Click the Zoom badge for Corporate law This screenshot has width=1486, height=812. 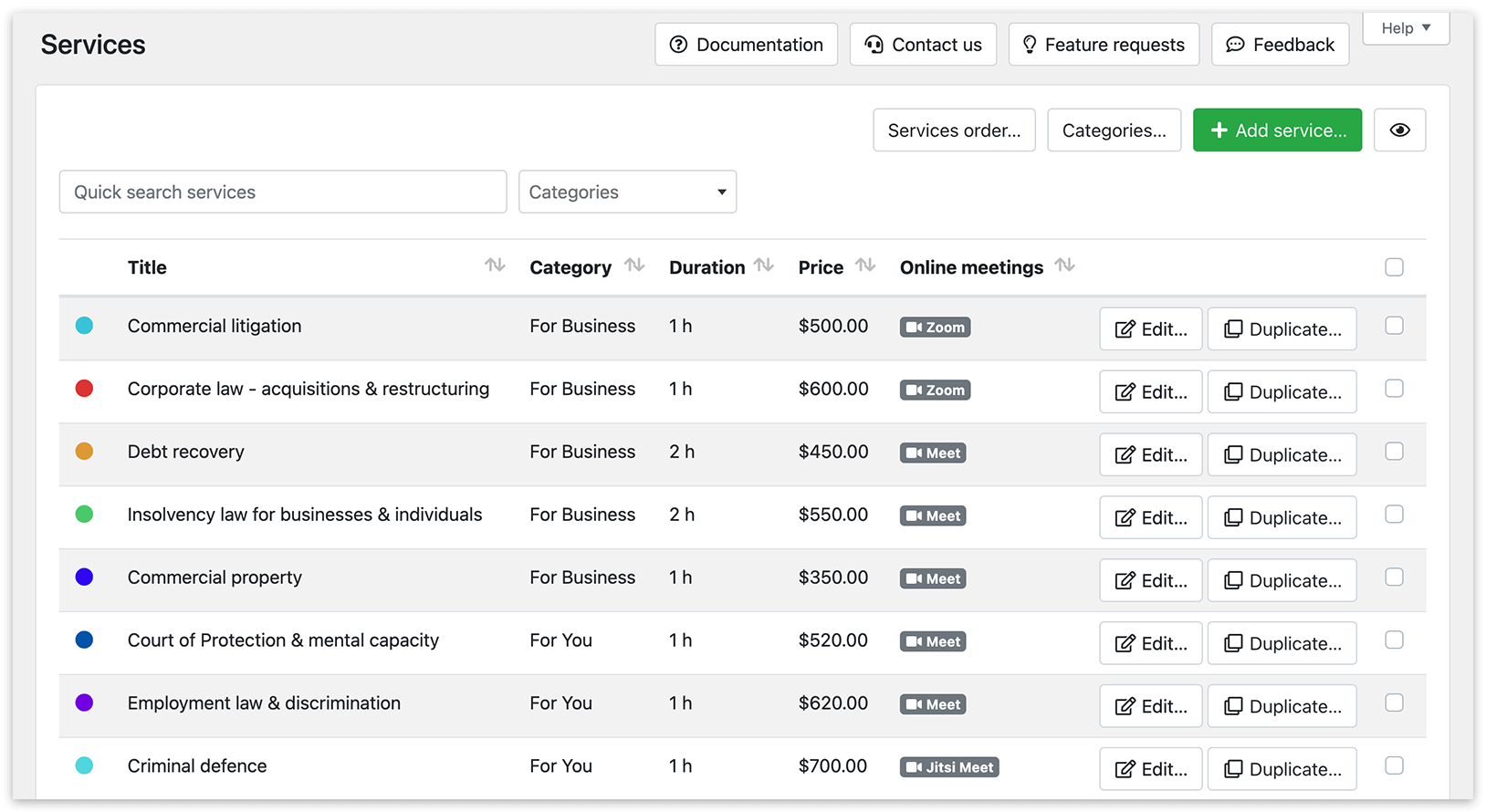935,390
